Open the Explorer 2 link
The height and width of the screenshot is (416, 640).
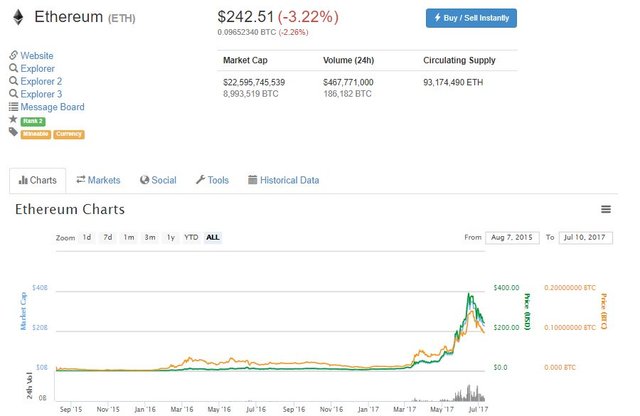[41, 81]
